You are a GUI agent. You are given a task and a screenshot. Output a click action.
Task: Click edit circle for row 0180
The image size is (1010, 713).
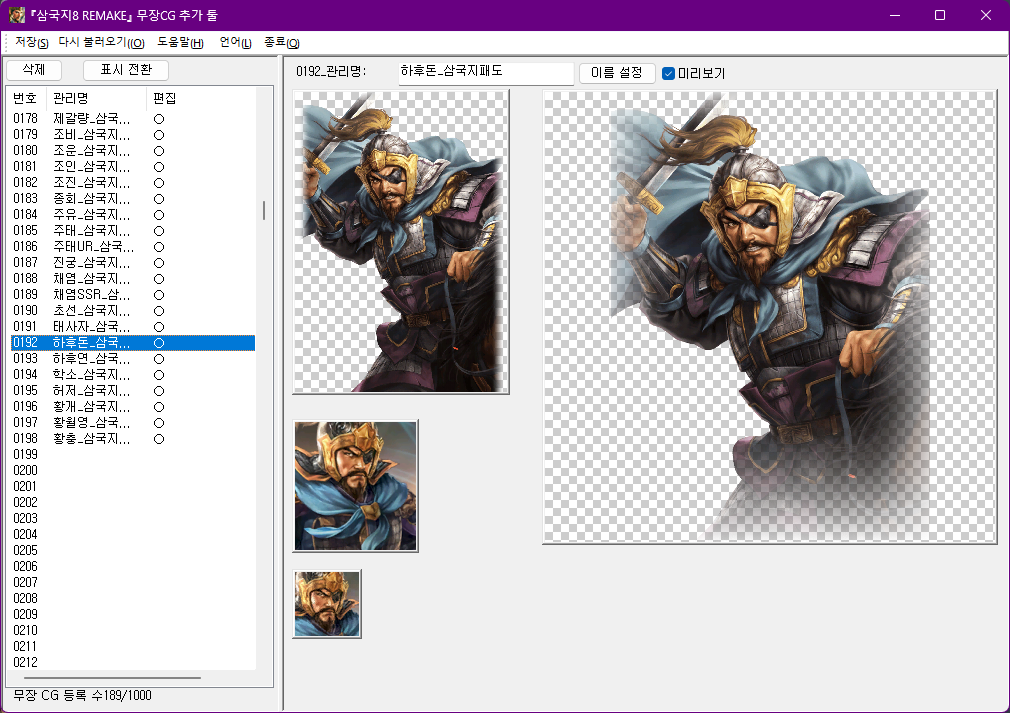(159, 151)
